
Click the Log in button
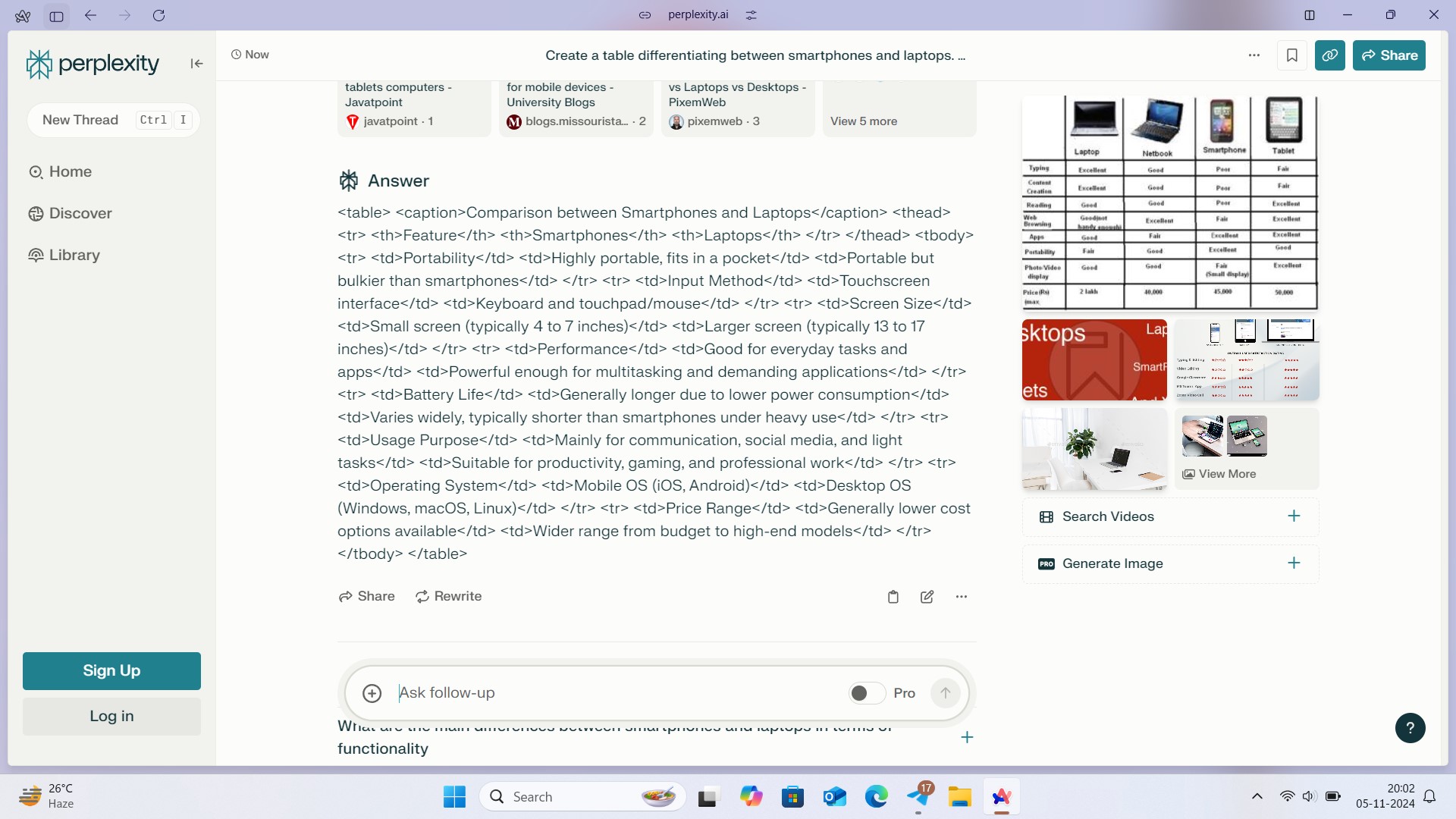pyautogui.click(x=111, y=717)
